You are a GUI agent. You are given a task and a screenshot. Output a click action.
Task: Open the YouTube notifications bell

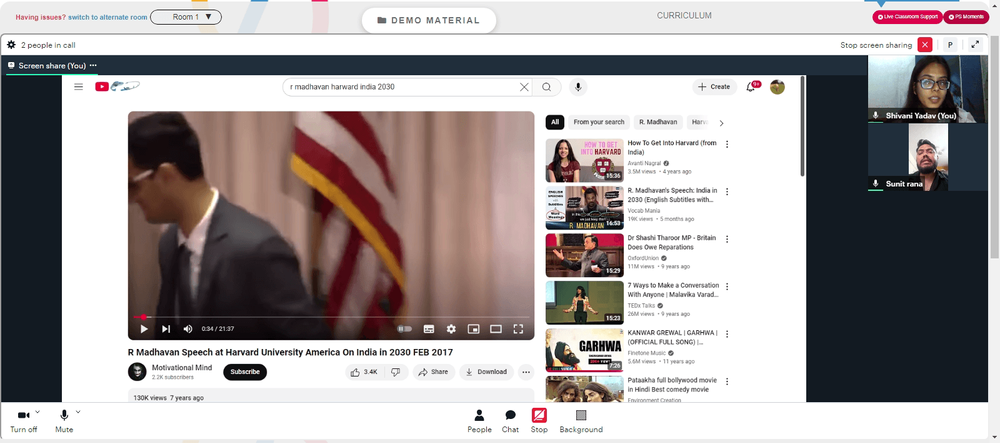tap(751, 87)
